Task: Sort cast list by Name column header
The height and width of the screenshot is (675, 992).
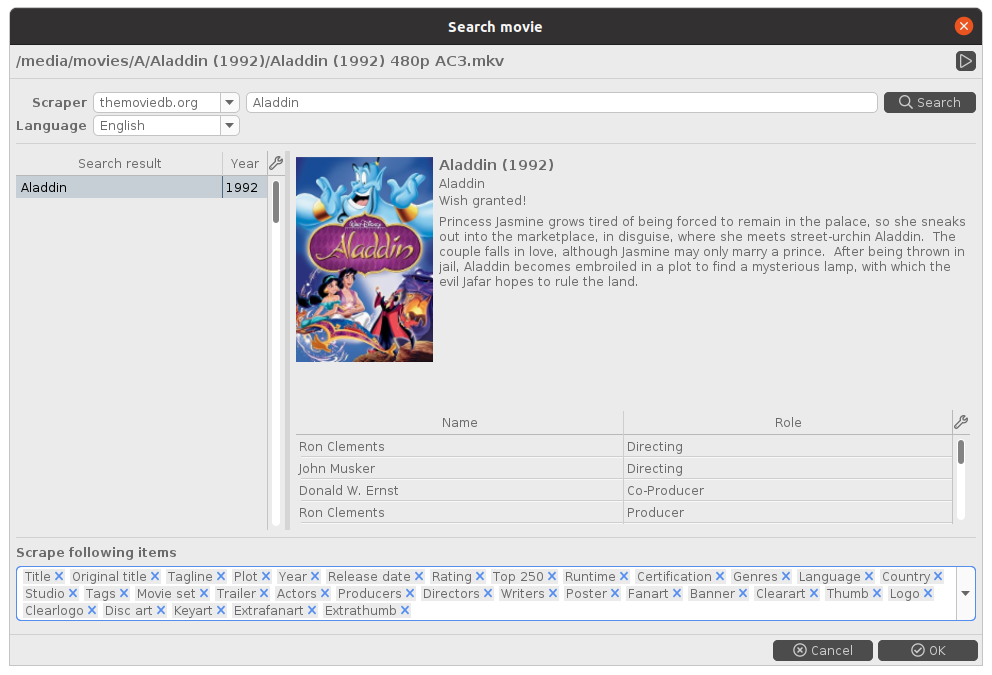Action: pyautogui.click(x=459, y=422)
